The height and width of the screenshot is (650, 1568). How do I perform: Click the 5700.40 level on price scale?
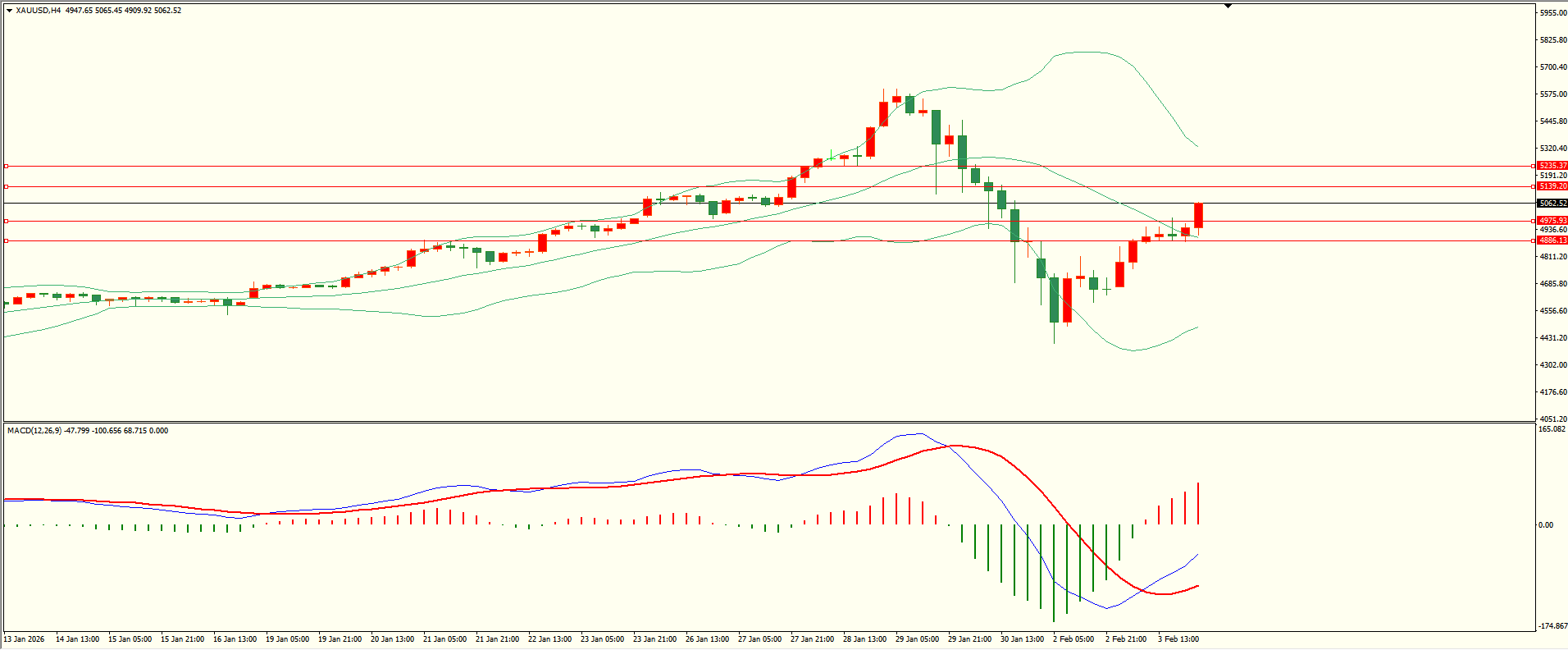click(1553, 67)
